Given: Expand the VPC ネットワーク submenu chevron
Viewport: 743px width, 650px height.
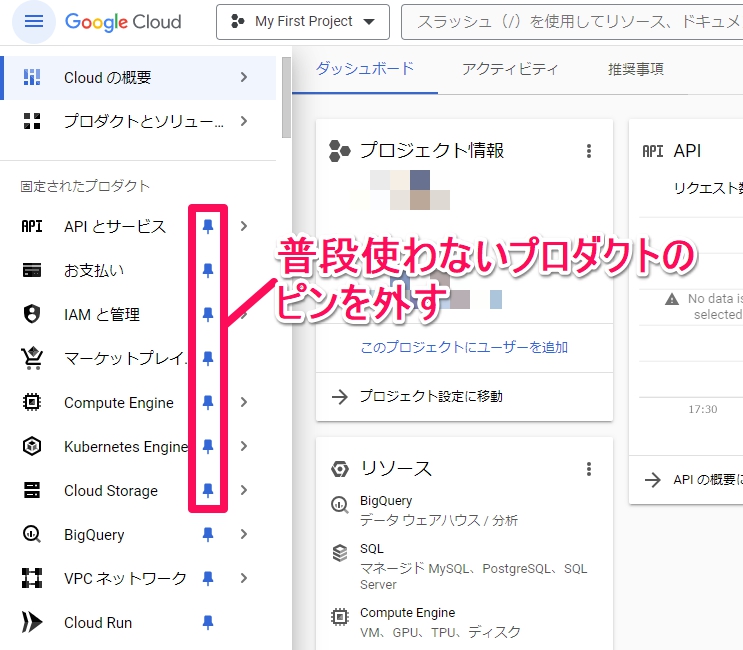Looking at the screenshot, I should [x=244, y=578].
